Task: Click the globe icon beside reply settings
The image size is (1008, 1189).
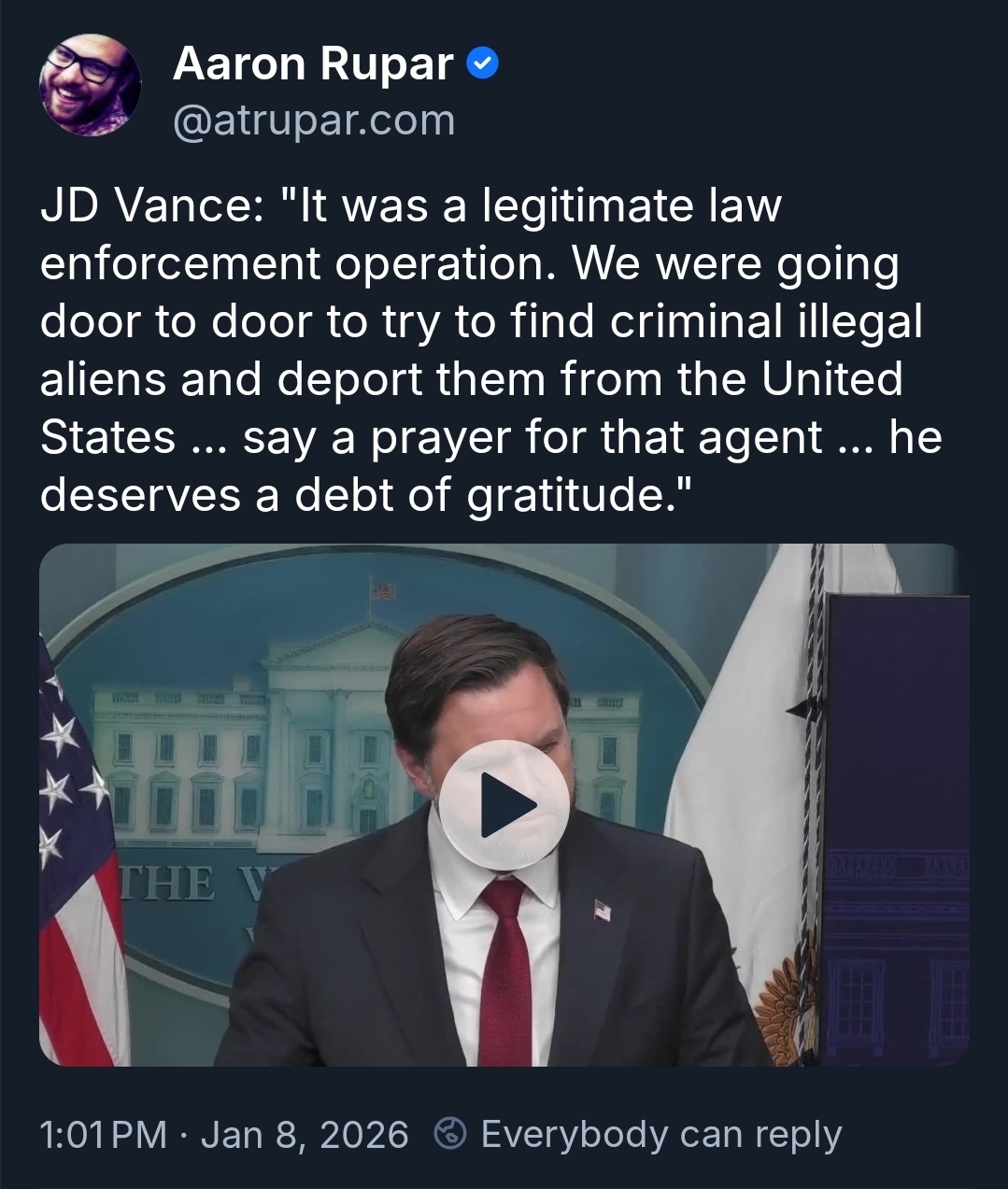Action: click(451, 1134)
